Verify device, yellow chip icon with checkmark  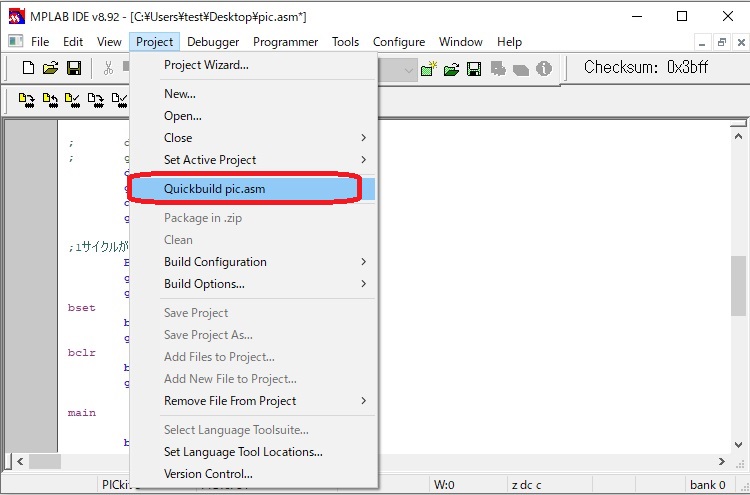point(73,100)
